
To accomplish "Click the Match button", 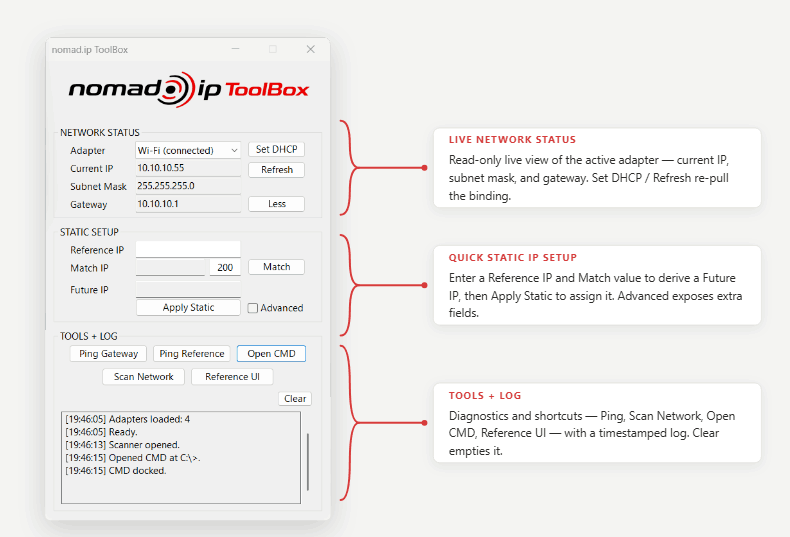I will 276,267.
